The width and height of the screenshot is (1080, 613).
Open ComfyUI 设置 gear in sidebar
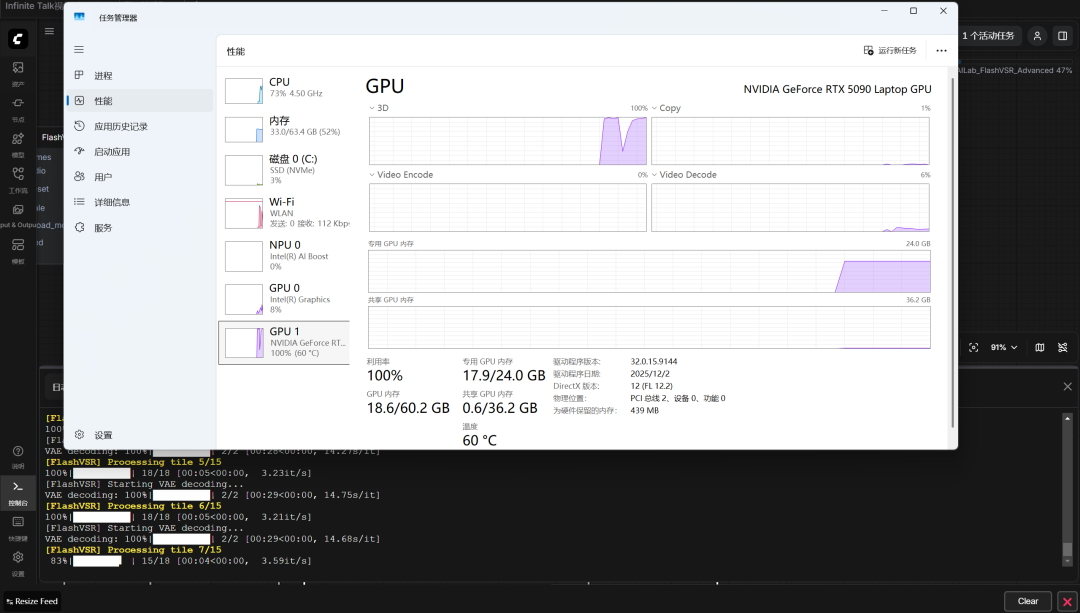[x=18, y=563]
